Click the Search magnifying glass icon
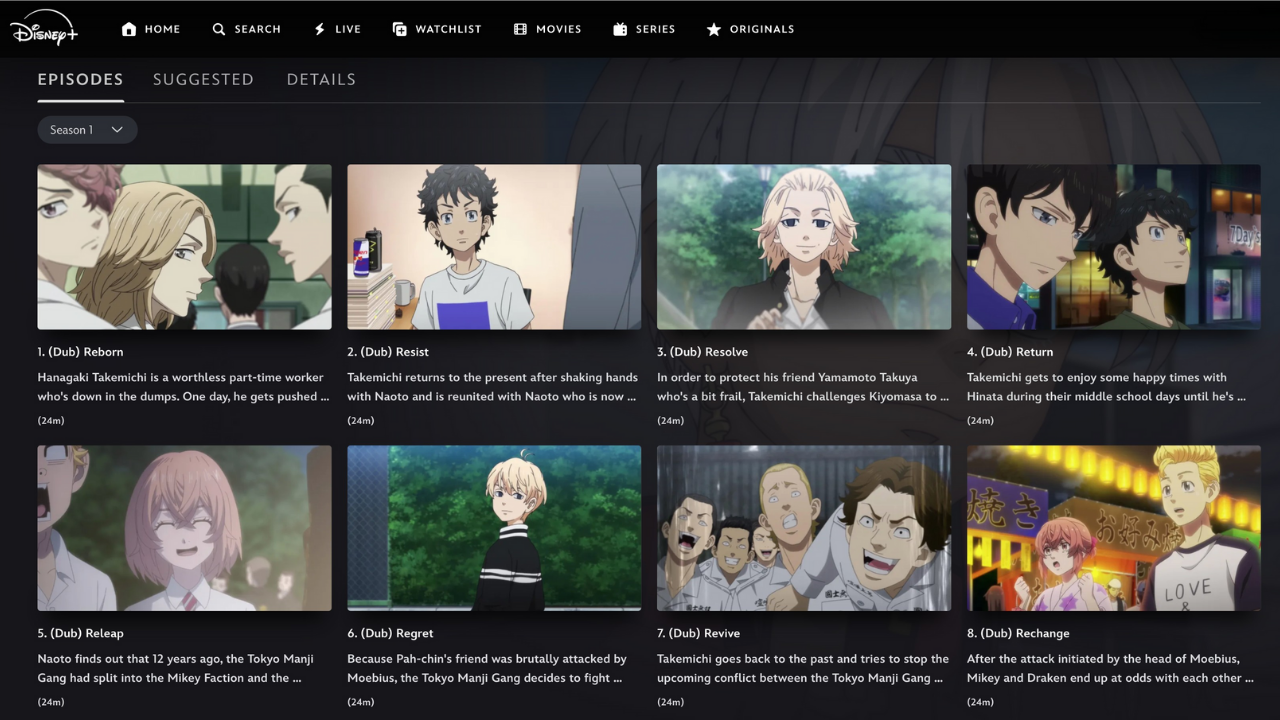This screenshot has height=720, width=1280. (219, 29)
